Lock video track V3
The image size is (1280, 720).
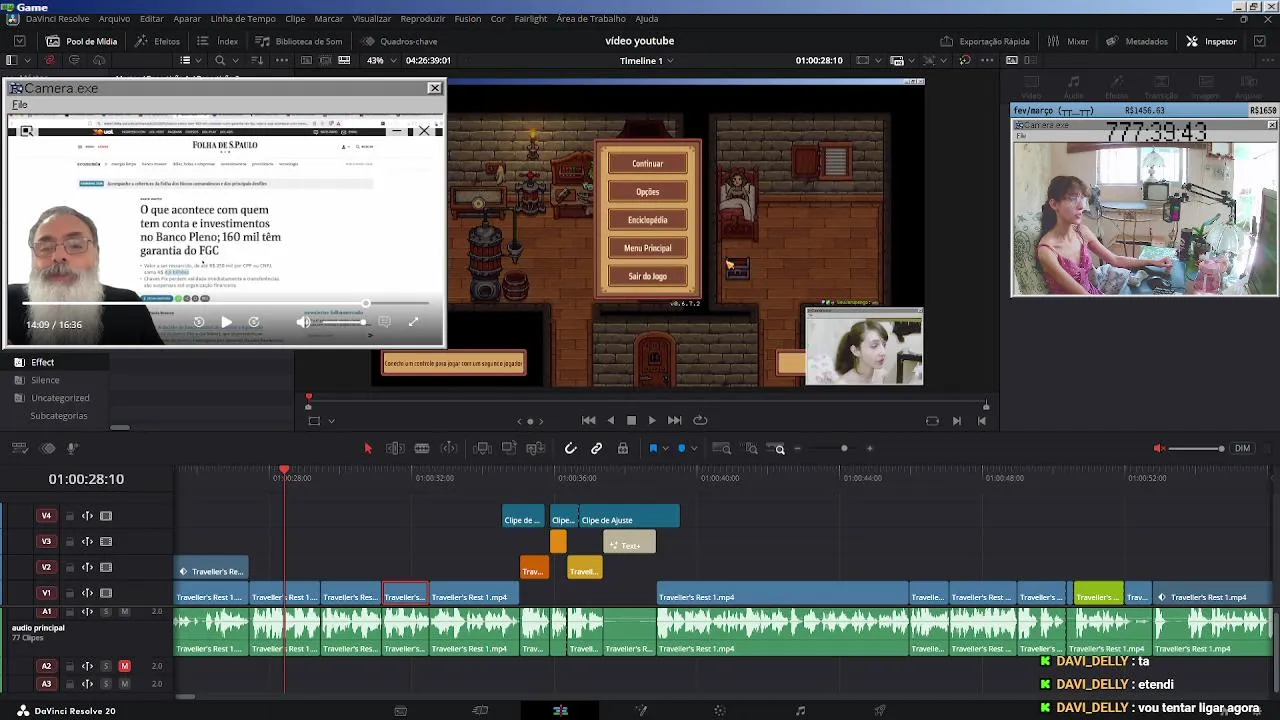click(x=69, y=542)
